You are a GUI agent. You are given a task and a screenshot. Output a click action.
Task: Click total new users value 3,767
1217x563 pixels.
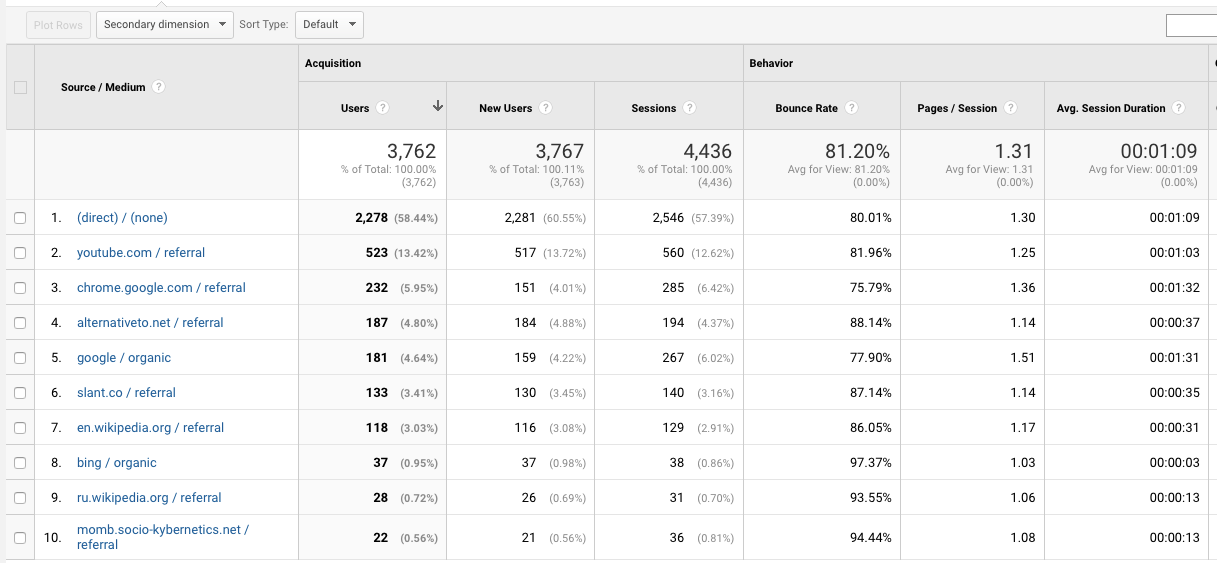[560, 151]
